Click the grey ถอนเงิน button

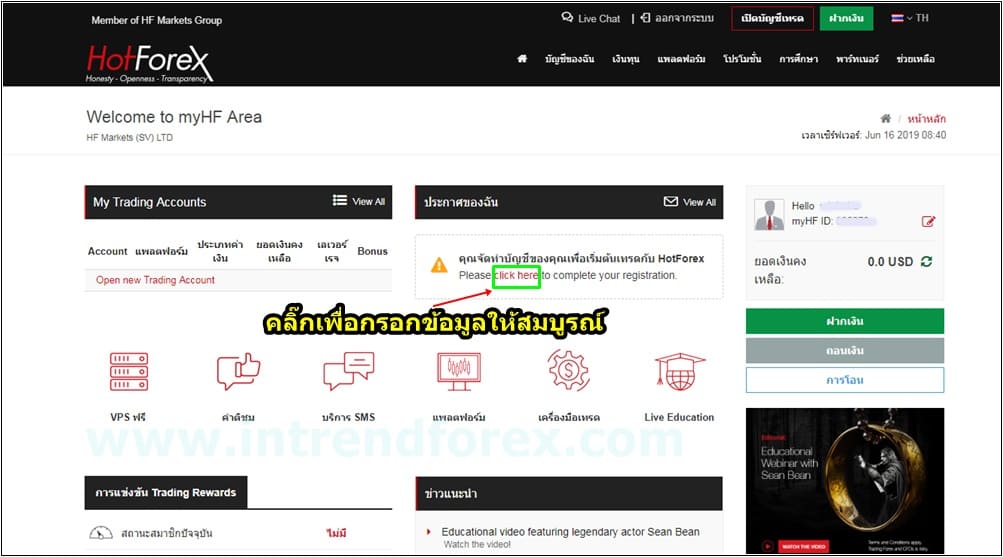pos(844,350)
